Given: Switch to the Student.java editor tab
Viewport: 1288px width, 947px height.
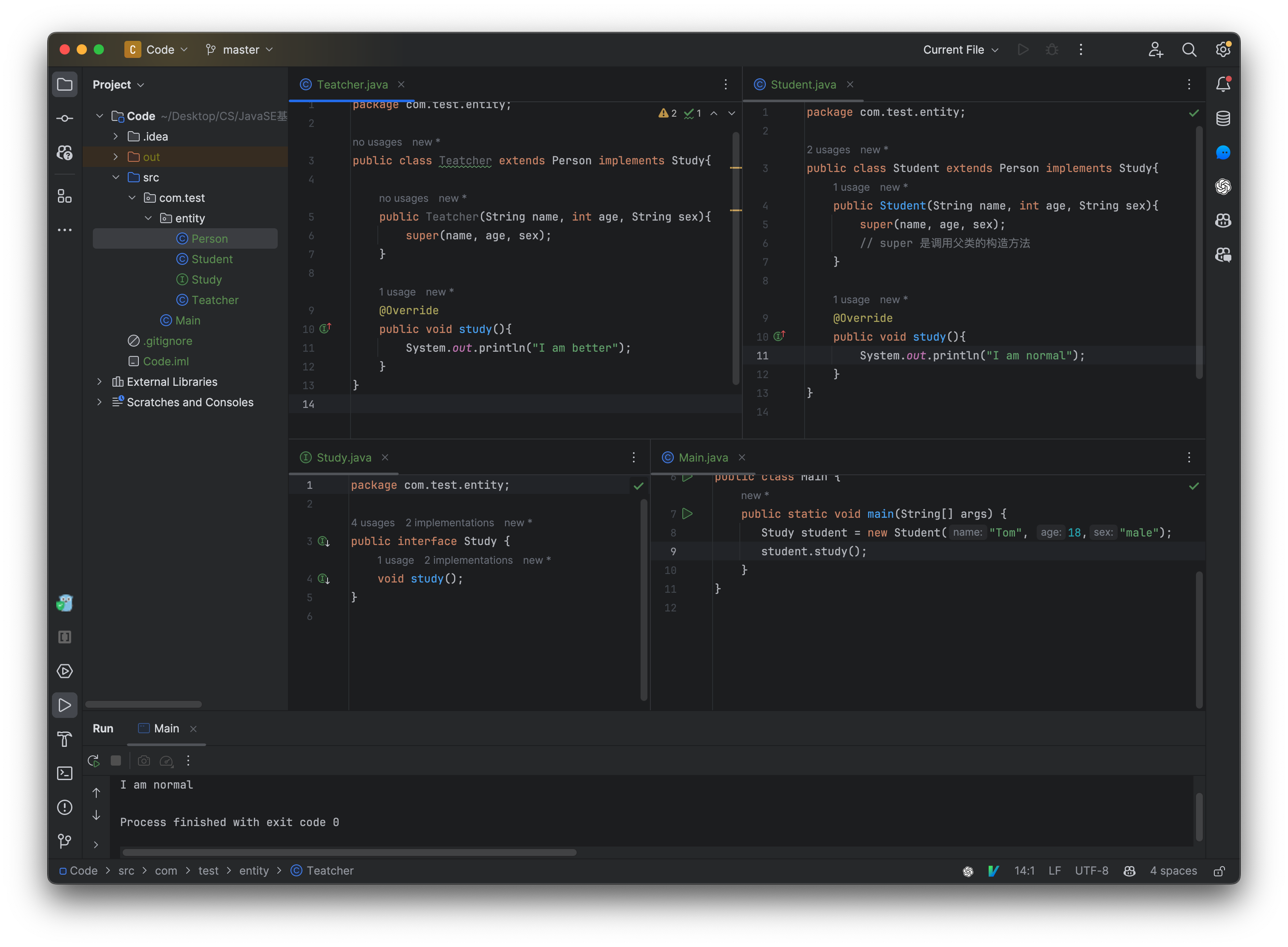Looking at the screenshot, I should point(802,85).
